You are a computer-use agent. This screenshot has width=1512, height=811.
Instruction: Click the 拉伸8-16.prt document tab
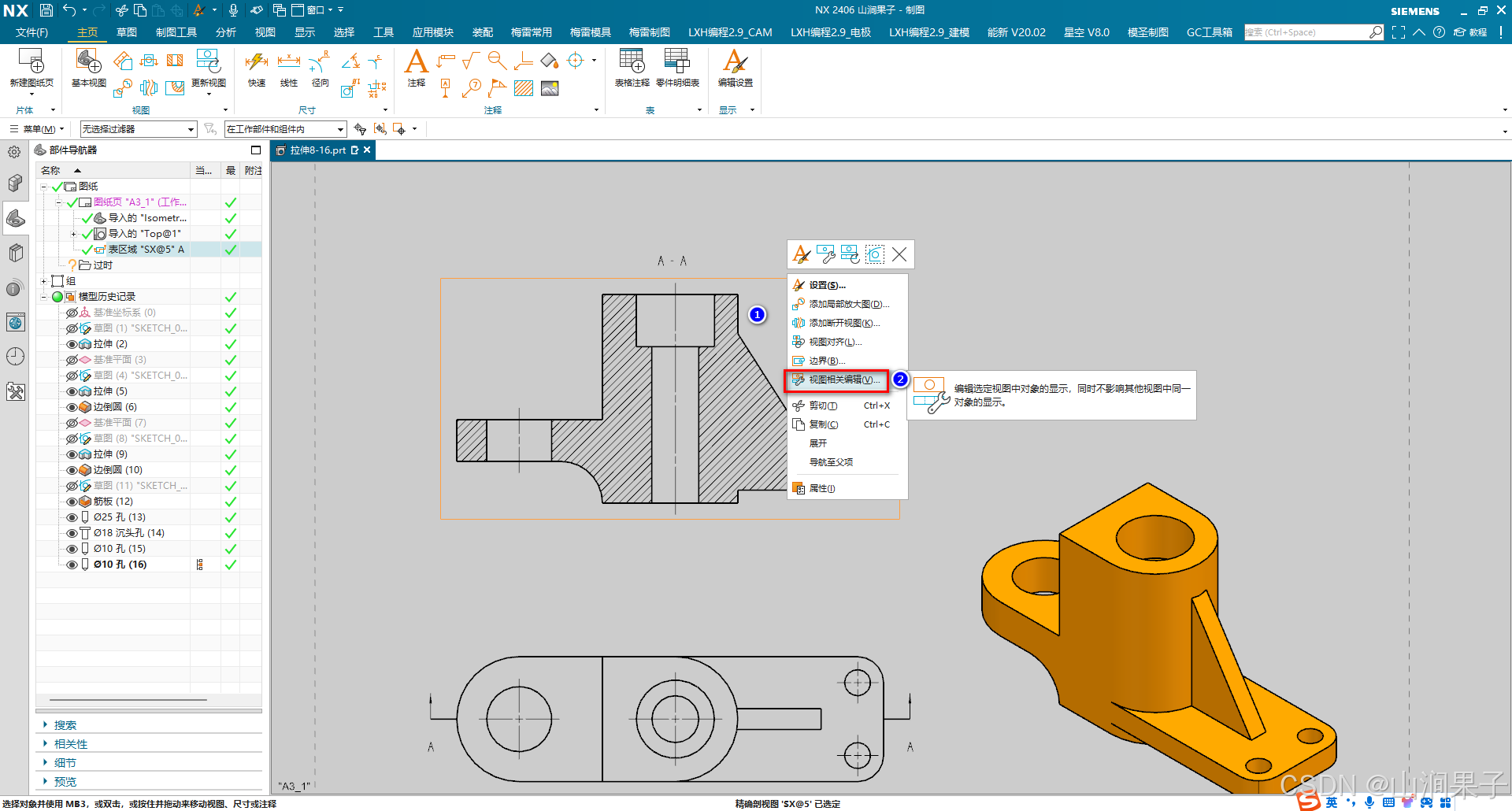317,150
